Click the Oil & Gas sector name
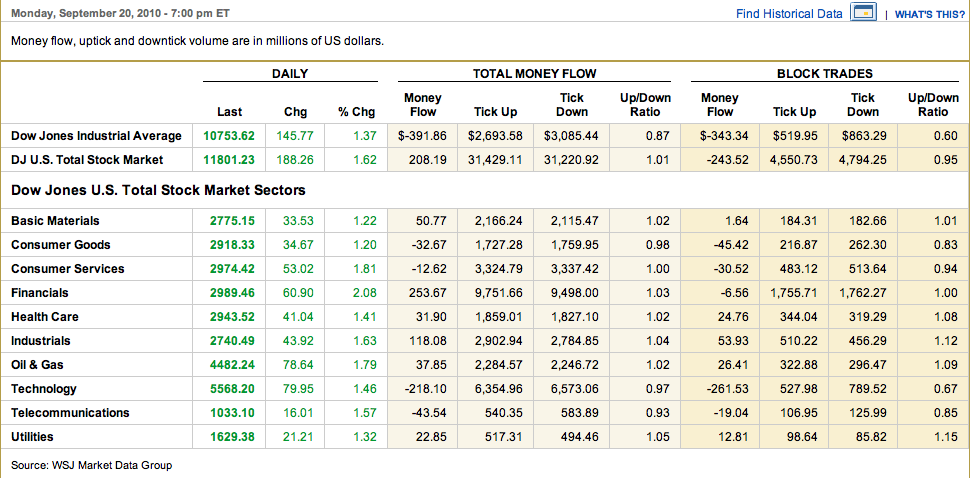This screenshot has width=970, height=478. coord(38,365)
